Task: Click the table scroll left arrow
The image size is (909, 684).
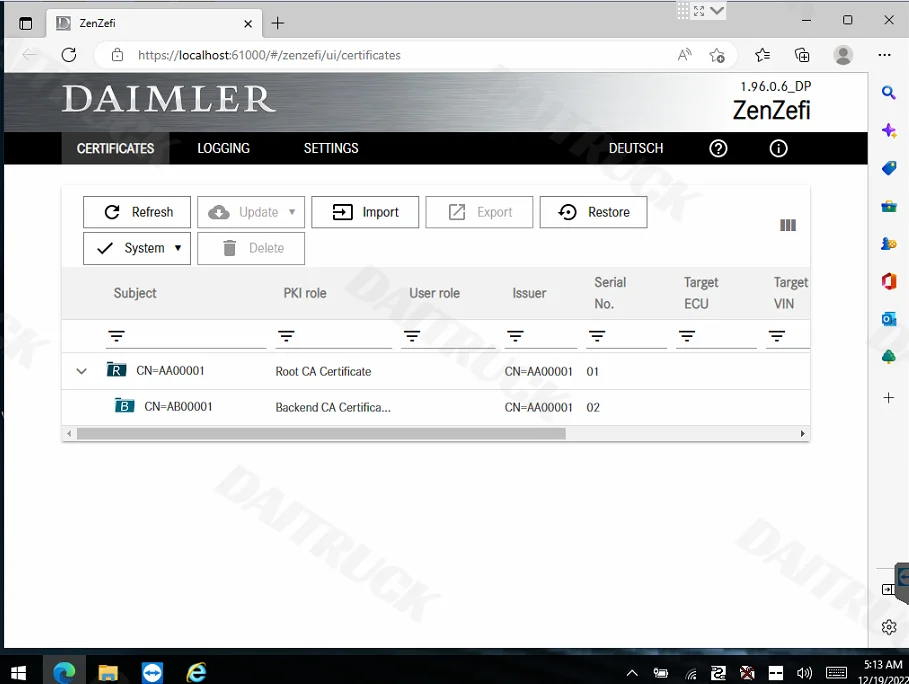Action: (69, 434)
